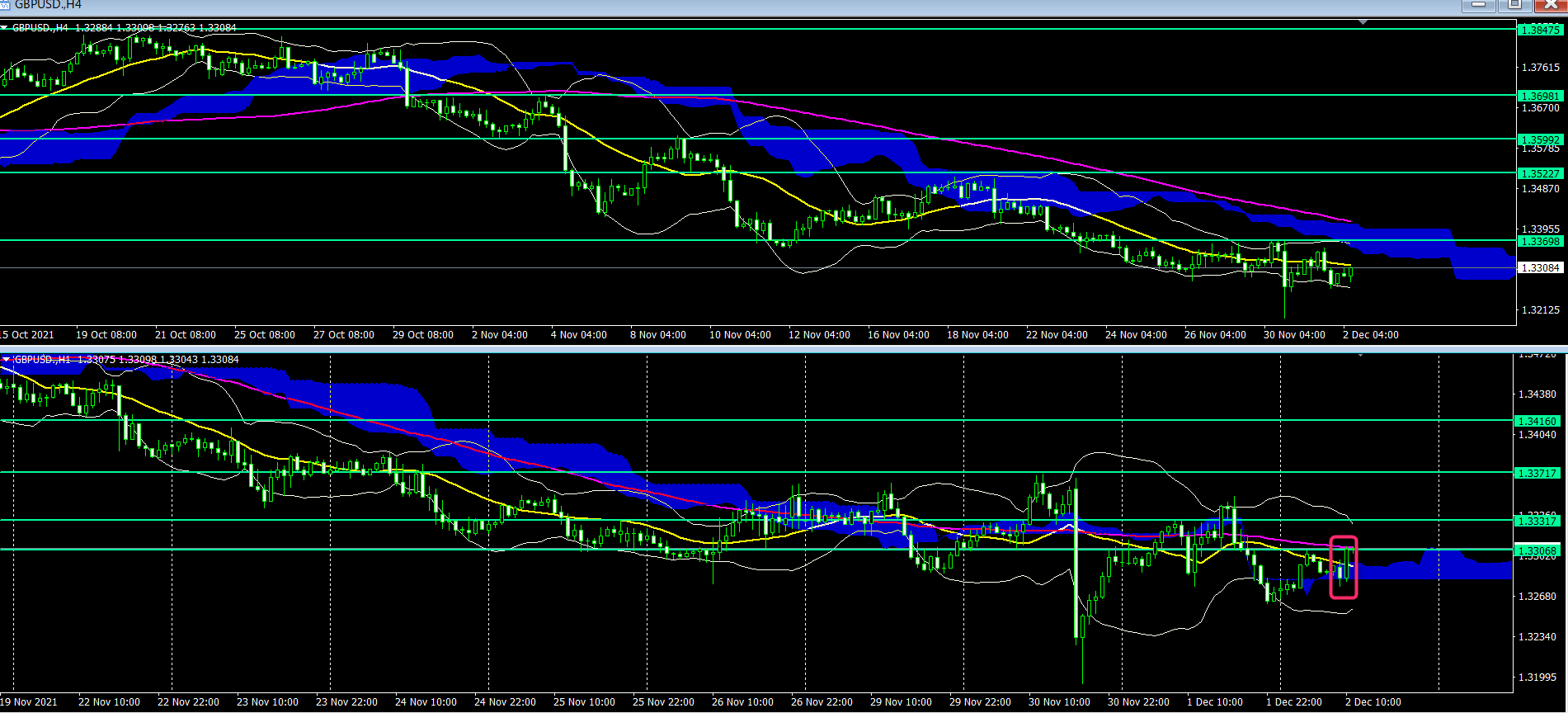1568x713 pixels.
Task: Click the 26 Nov 04:00 time label
Action: point(1215,335)
